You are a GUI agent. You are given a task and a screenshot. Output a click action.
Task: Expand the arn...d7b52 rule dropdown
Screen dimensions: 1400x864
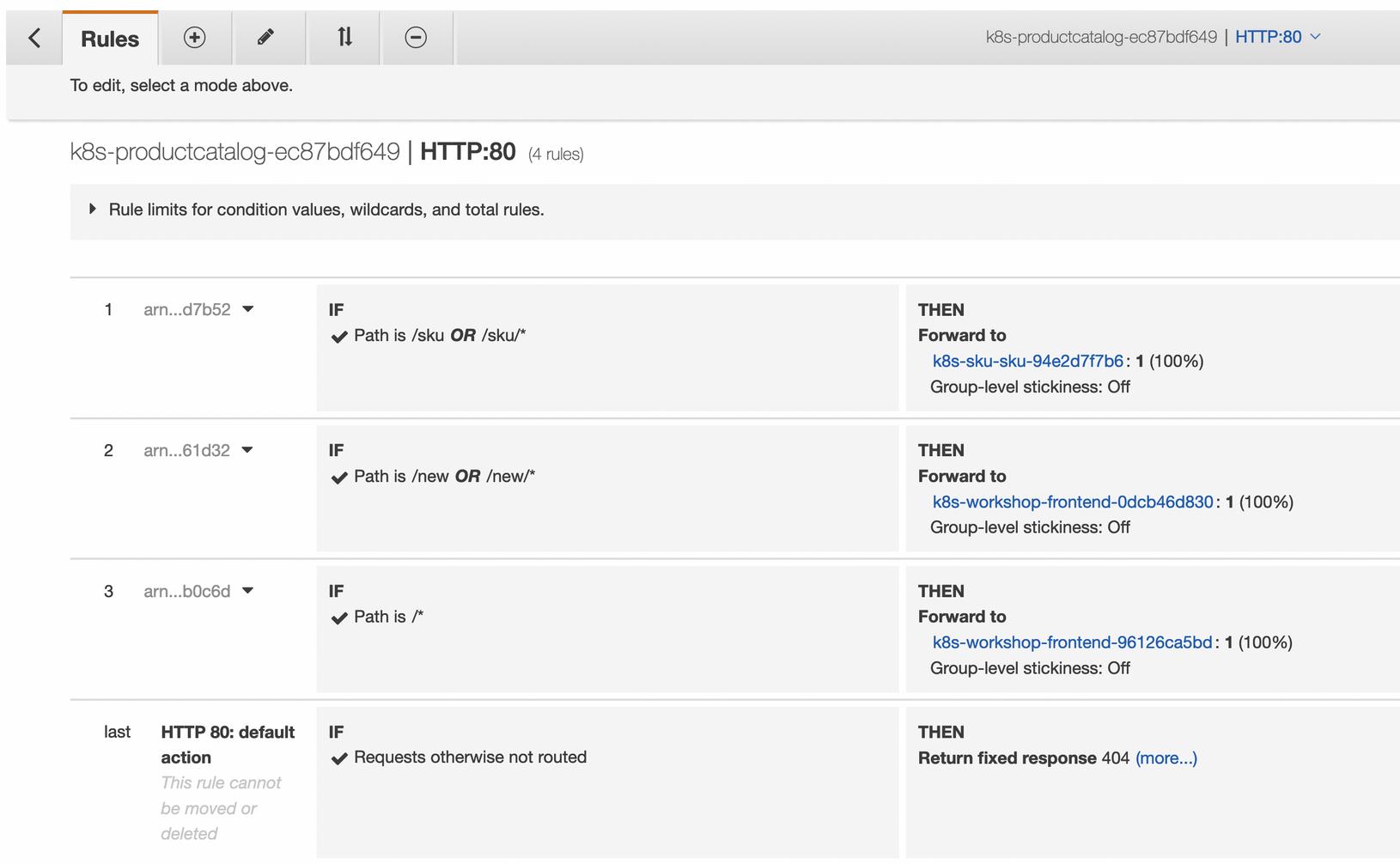pyautogui.click(x=248, y=309)
